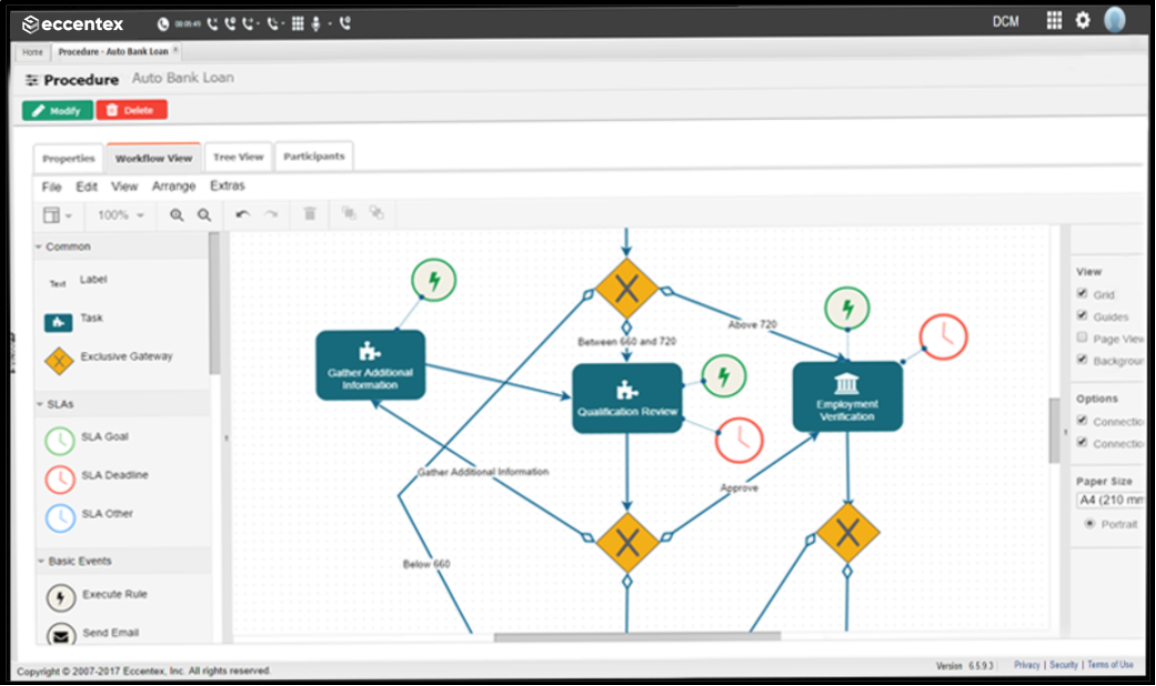Toggle the Grid checkbox
Viewport: 1156px width, 686px height.
click(x=1082, y=294)
